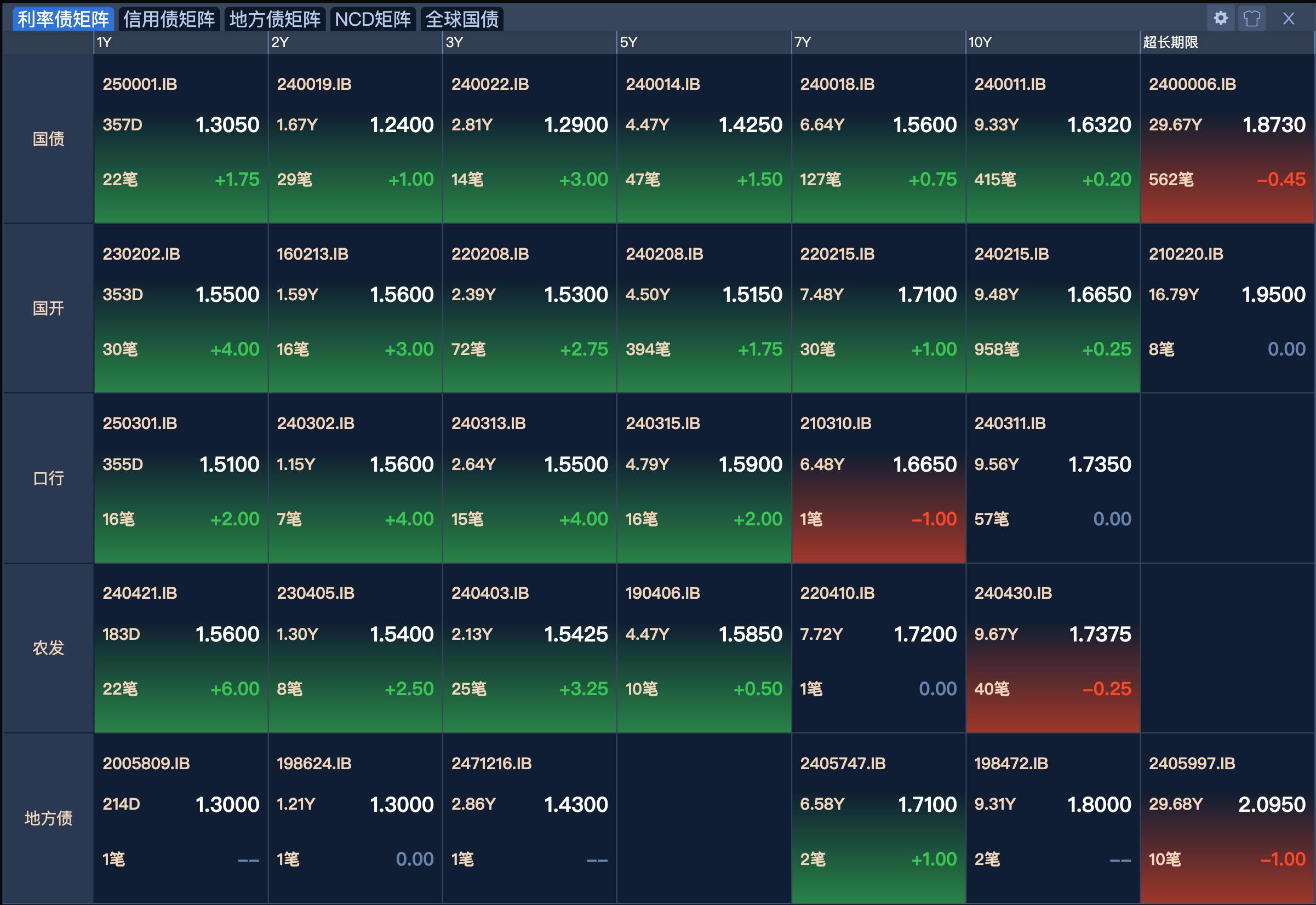Screen dimensions: 1316x905
Task: Close the matrix panel with X
Action: tap(1288, 18)
